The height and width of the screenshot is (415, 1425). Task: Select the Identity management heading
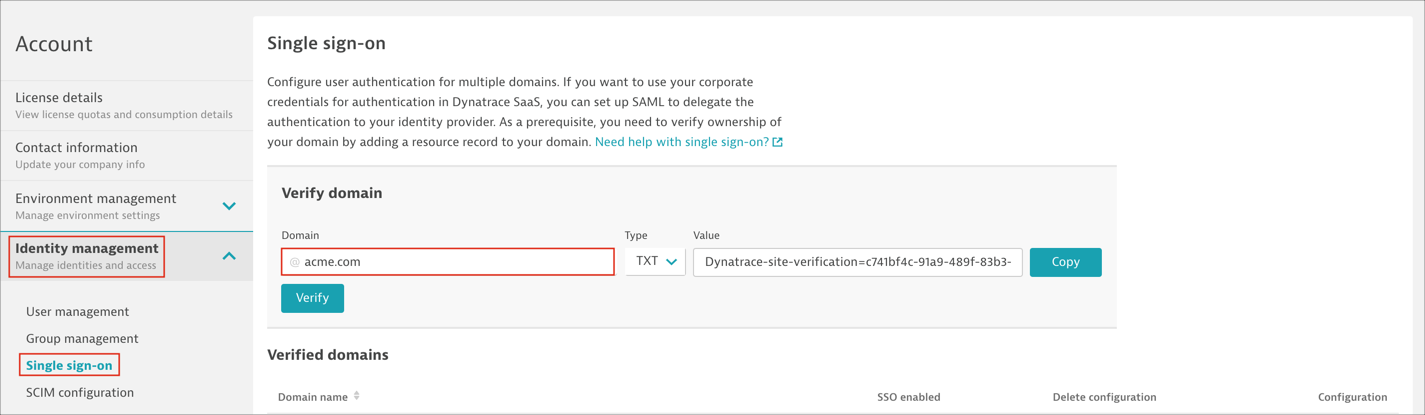(x=87, y=249)
